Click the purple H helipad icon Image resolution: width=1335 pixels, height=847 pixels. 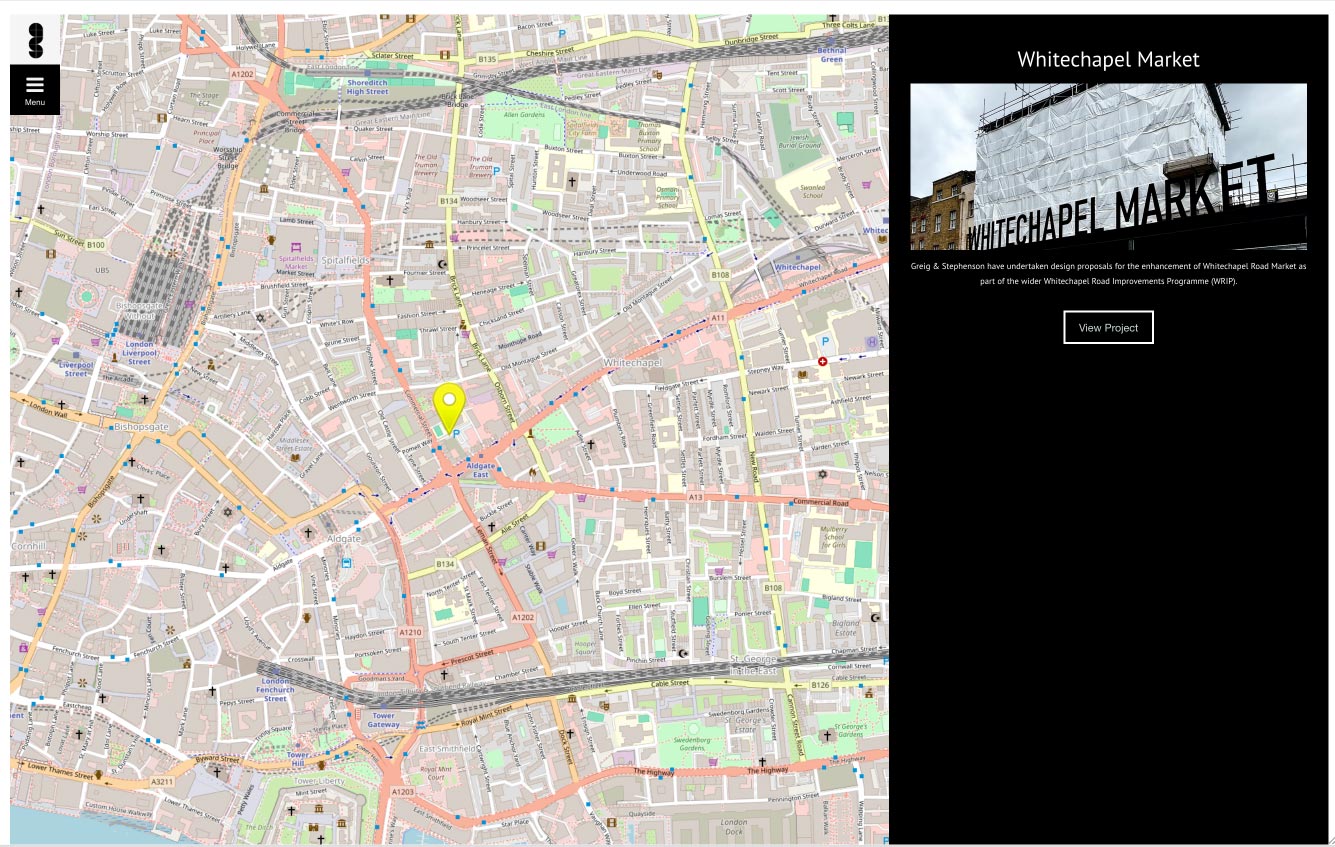click(x=872, y=342)
